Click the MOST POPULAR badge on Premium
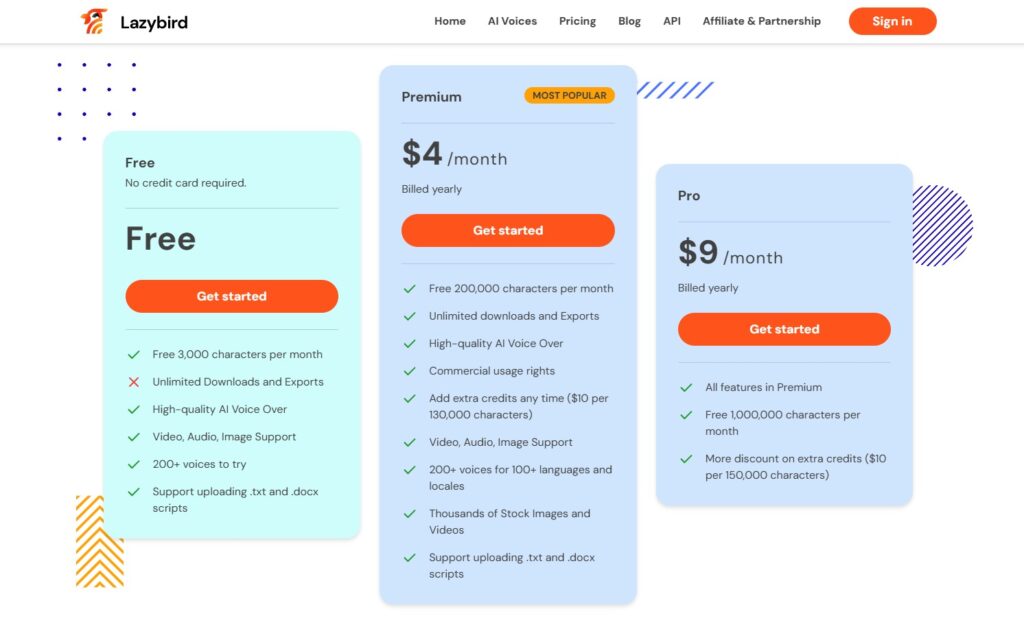This screenshot has width=1024, height=629. pyautogui.click(x=569, y=95)
